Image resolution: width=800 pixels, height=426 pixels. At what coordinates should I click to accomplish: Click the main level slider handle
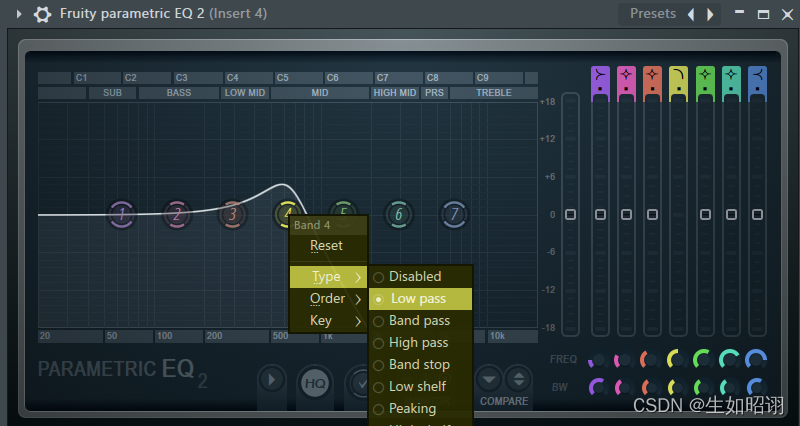(x=570, y=215)
